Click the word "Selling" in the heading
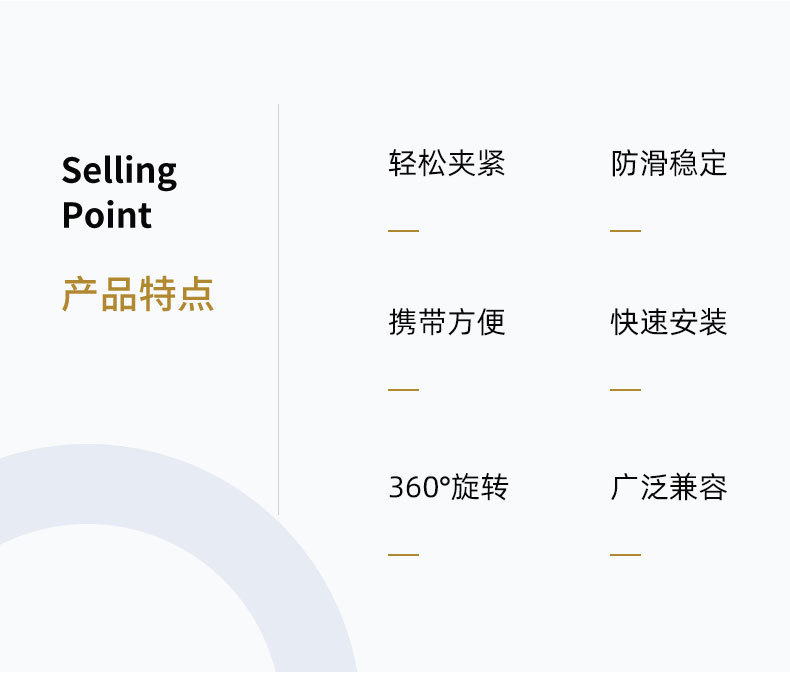Viewport: 790px width, 680px height. coord(119,171)
